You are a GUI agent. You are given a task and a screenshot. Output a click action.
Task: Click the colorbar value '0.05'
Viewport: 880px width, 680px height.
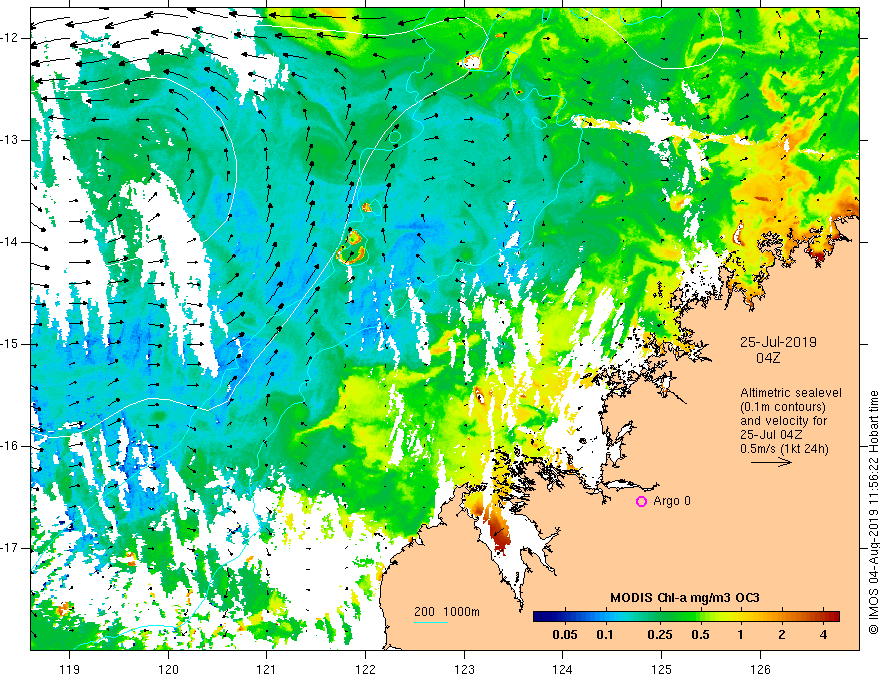pyautogui.click(x=565, y=635)
